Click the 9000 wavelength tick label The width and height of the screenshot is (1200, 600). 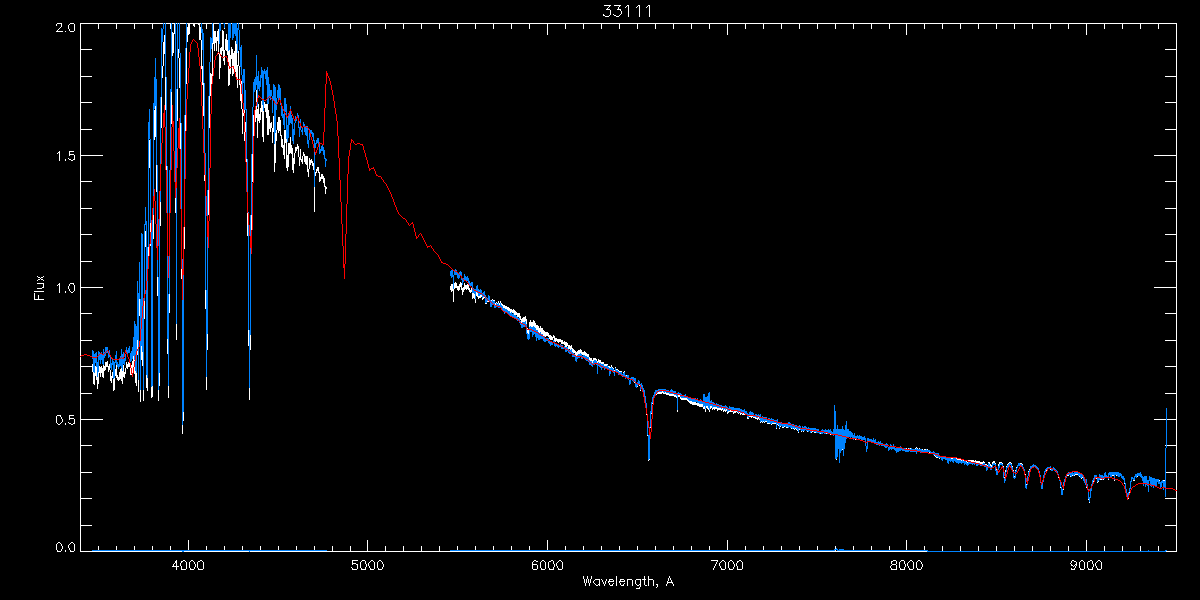coord(1086,565)
